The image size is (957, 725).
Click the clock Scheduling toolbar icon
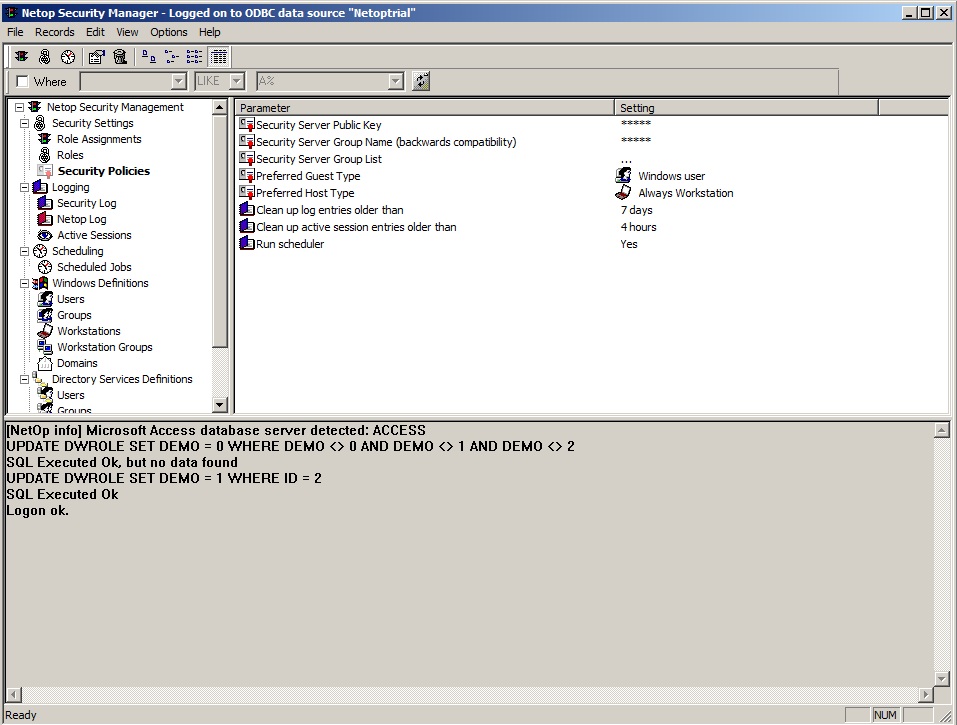click(68, 57)
